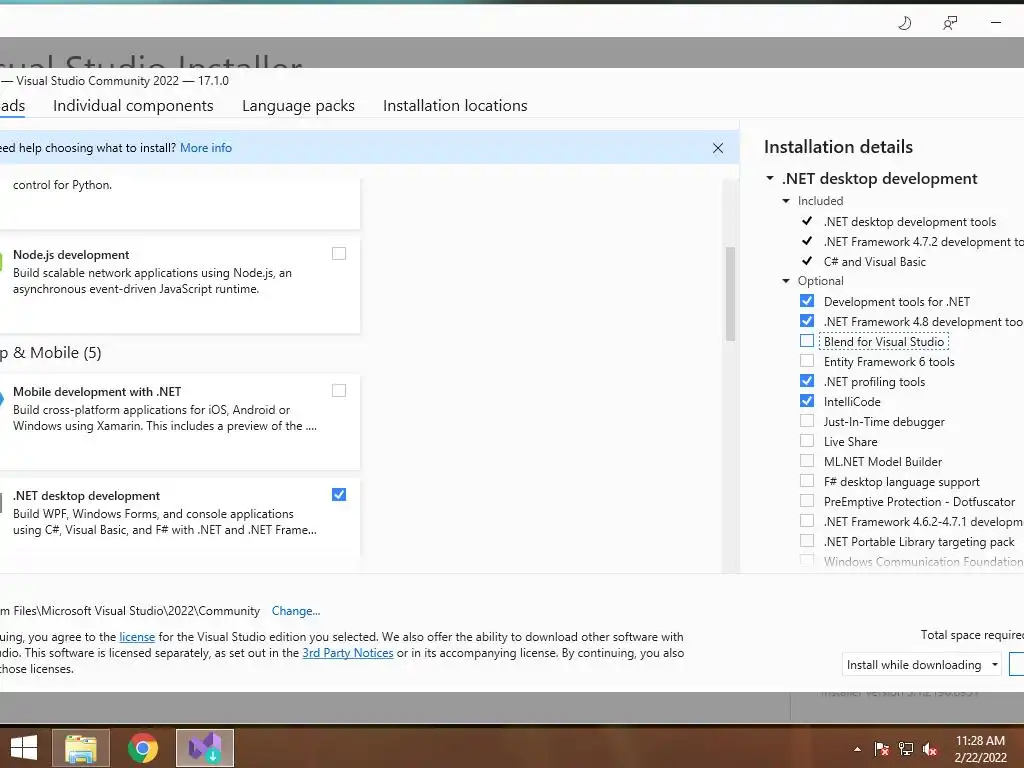The height and width of the screenshot is (768, 1024).
Task: Open the send feedback icon
Action: pos(950,24)
